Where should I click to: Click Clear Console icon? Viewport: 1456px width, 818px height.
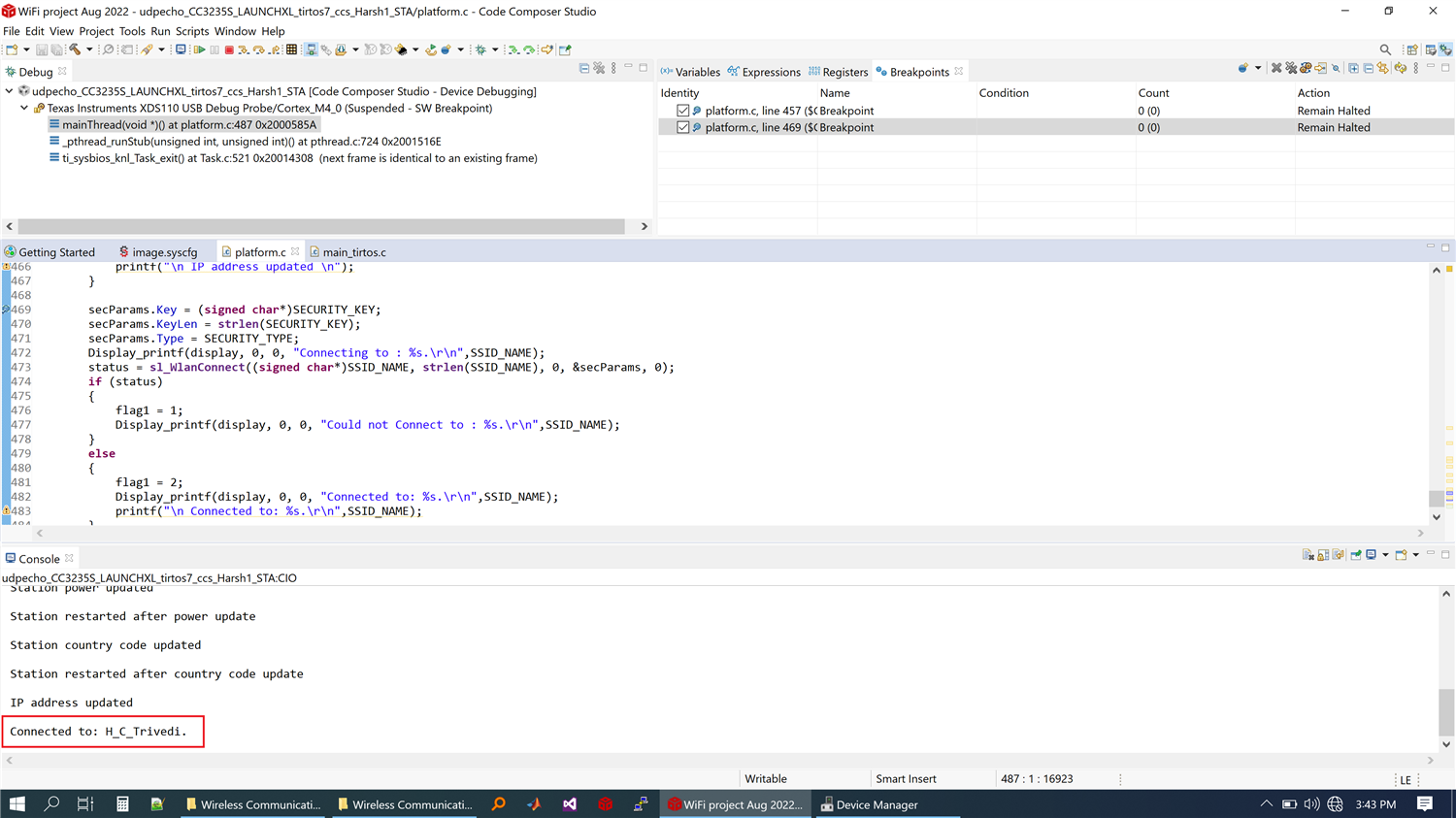point(1308,555)
